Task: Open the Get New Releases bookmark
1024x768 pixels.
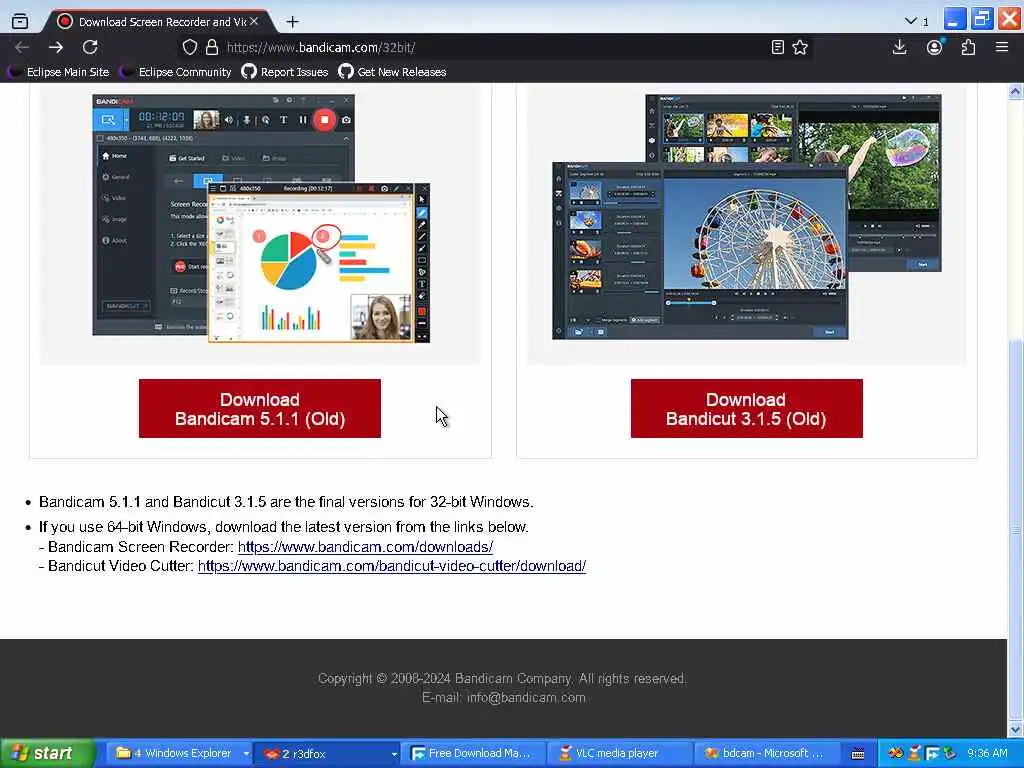Action: point(392,72)
